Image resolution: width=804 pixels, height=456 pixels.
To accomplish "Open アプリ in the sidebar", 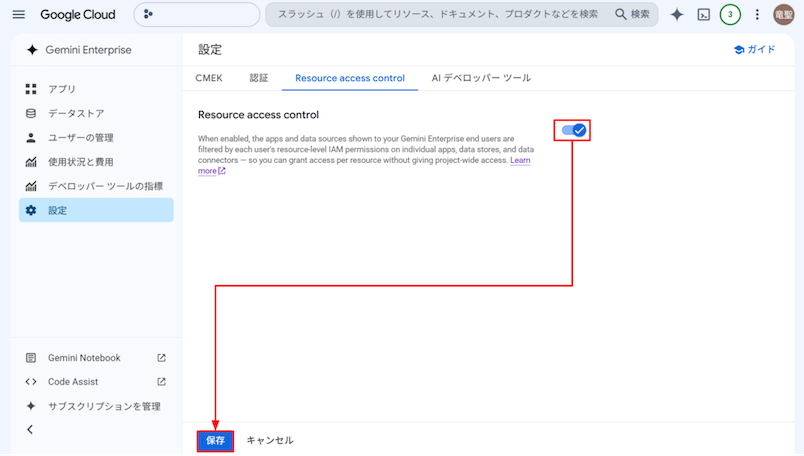I will pyautogui.click(x=96, y=89).
